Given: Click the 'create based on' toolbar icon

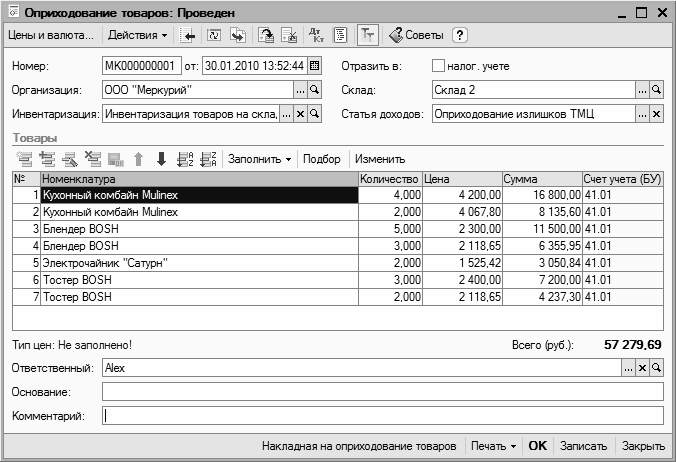Looking at the screenshot, I should point(238,35).
